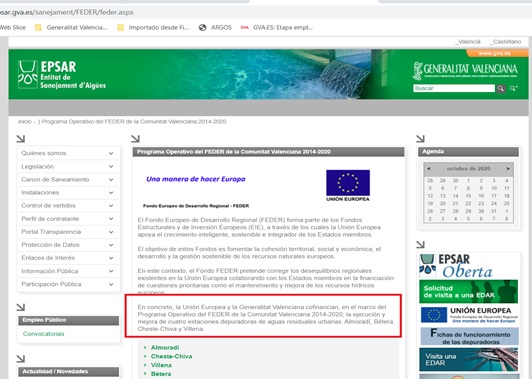The image size is (532, 379).
Task: Open the Generalitat Valencia bookmark folder icon
Action: (x=38, y=27)
